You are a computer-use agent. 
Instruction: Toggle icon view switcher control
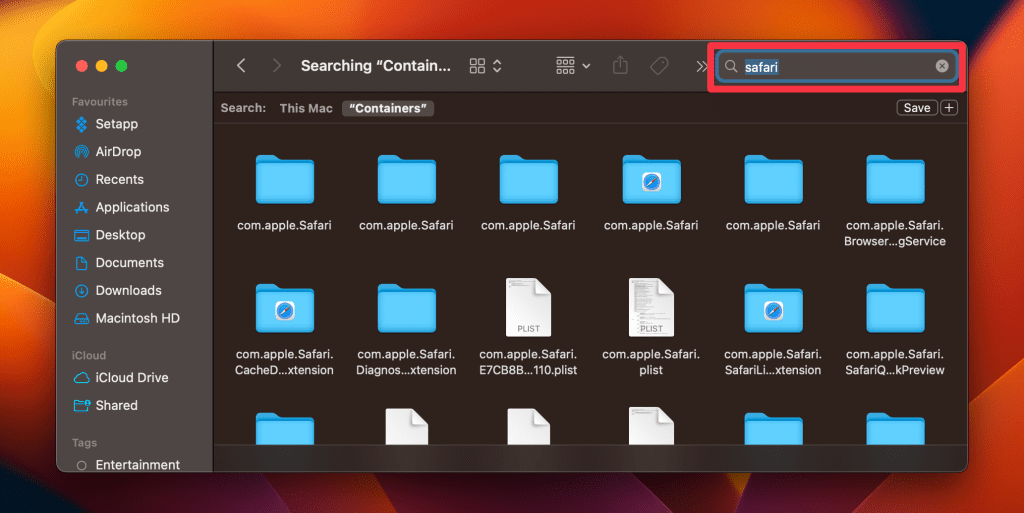486,66
